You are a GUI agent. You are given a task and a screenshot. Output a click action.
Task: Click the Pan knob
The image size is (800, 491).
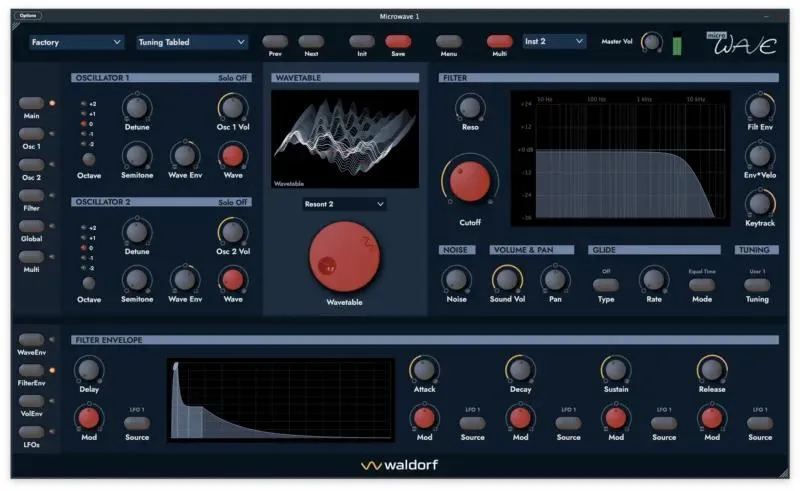(555, 280)
